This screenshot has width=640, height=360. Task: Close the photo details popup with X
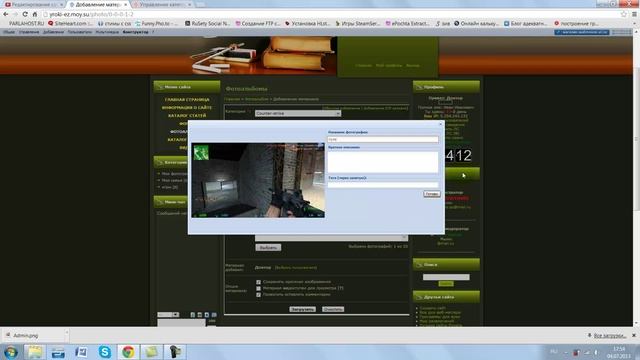pos(440,124)
